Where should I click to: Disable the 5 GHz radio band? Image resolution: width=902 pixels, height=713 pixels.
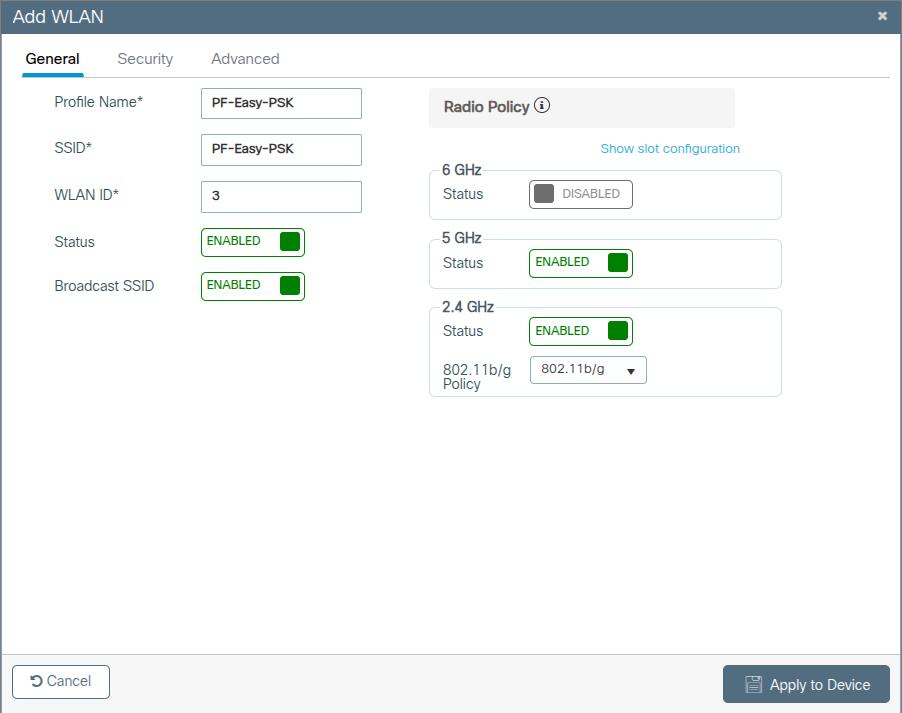pos(580,262)
